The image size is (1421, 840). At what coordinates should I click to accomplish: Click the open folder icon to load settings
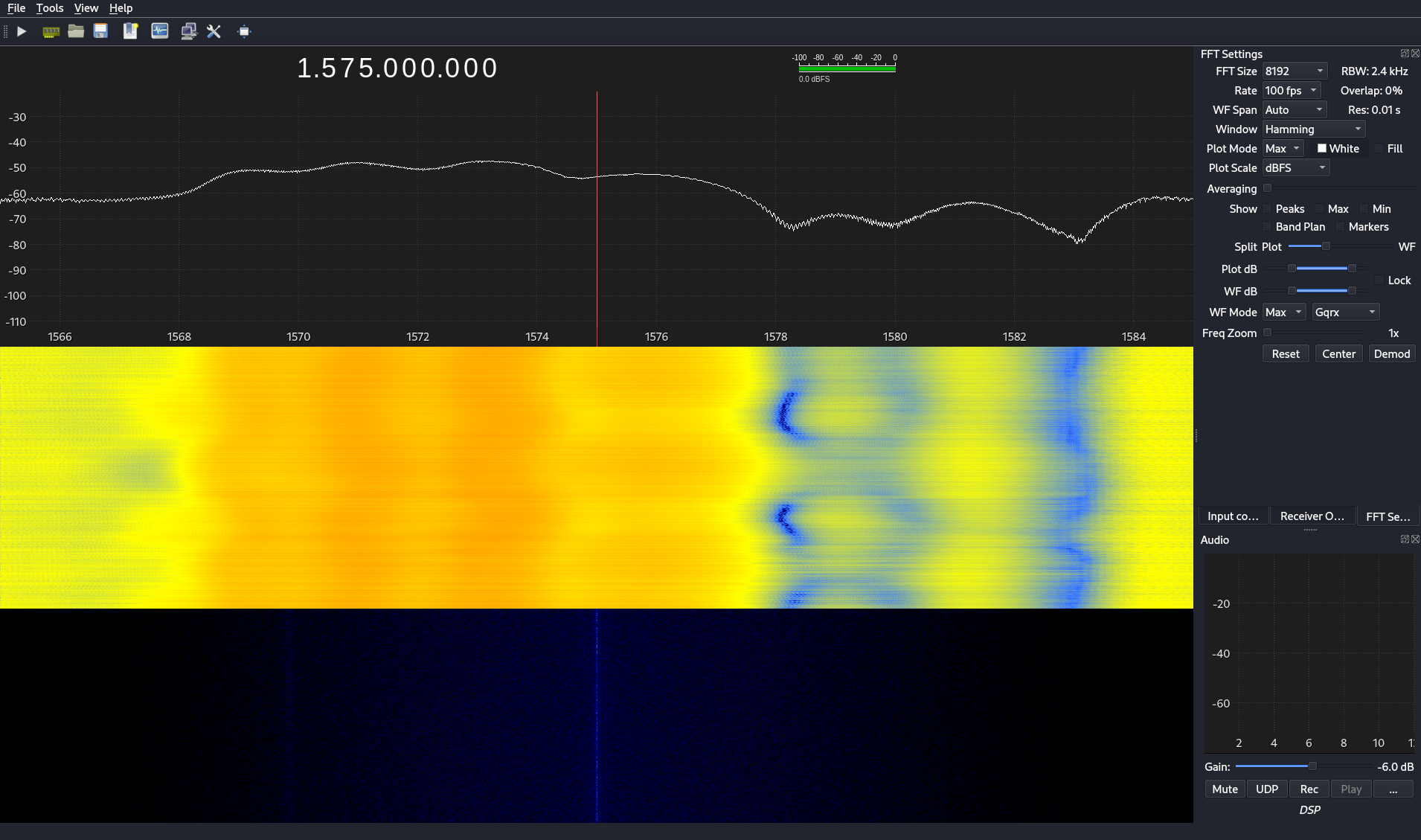pyautogui.click(x=76, y=31)
